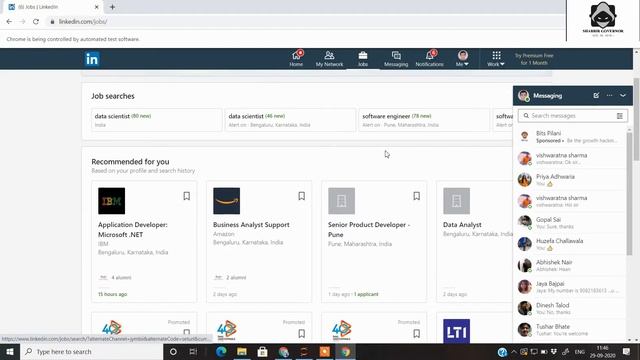Open conversation with Huzefa Challawala
This screenshot has width=640, height=360.
click(x=570, y=244)
